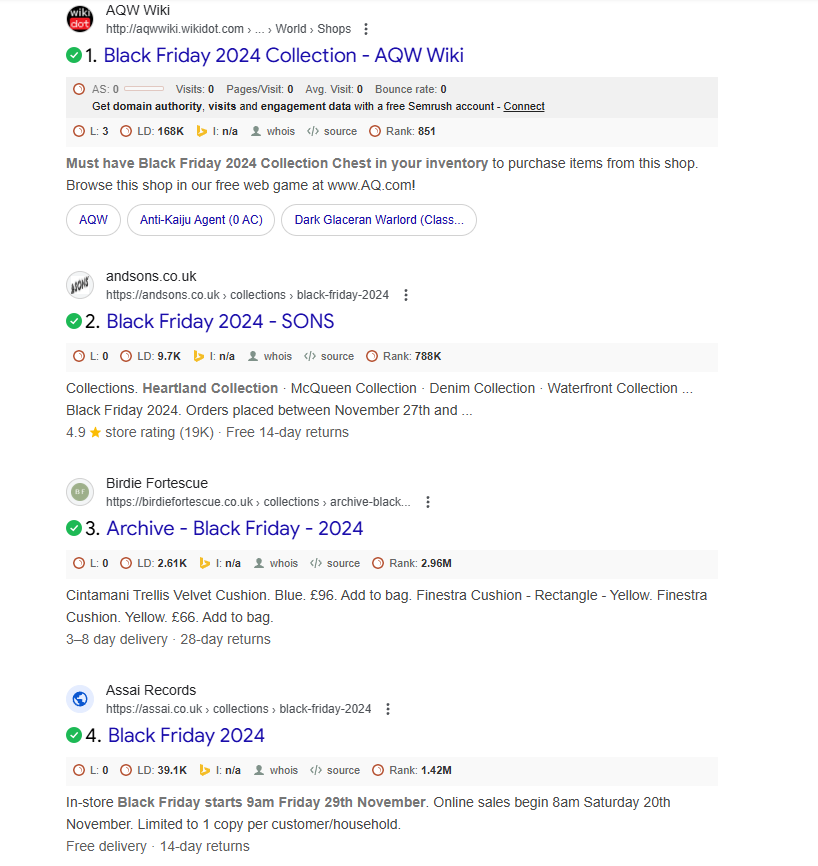The height and width of the screenshot is (866, 818).
Task: Click the AQW Wiki wikidot favicon
Action: (x=80, y=19)
